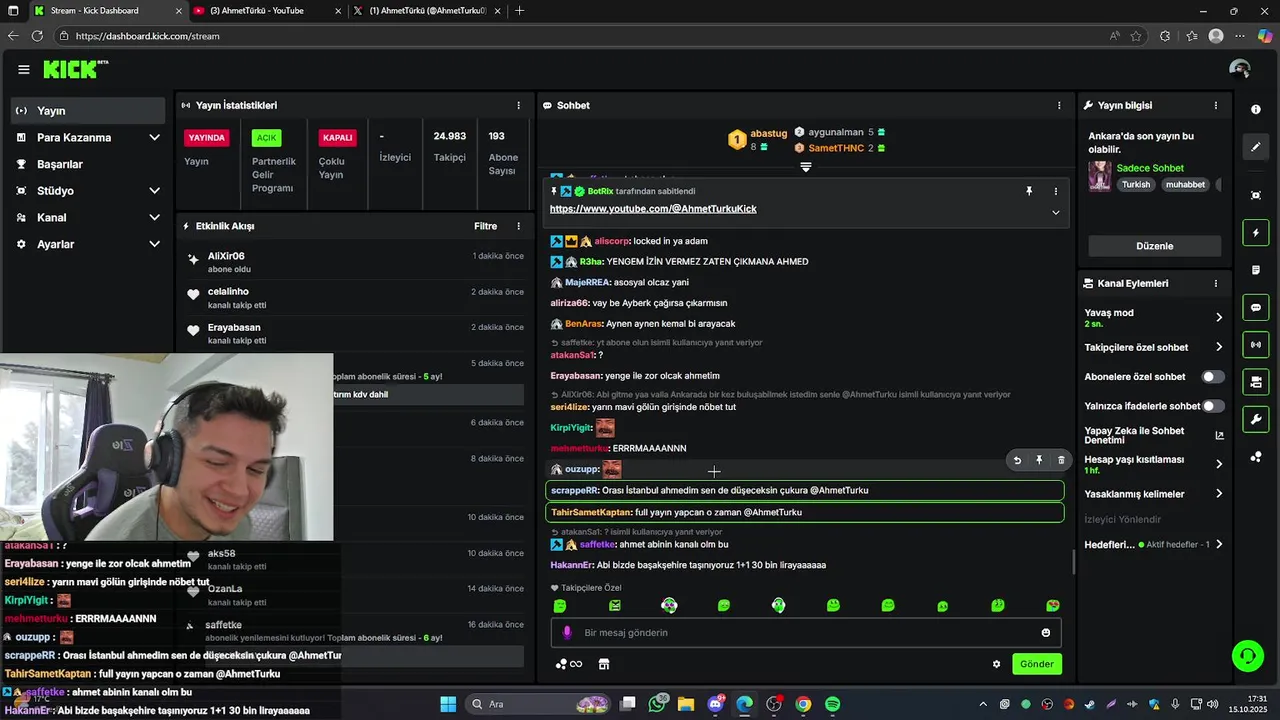Select Yayın in the left sidebar
This screenshot has width=1280, height=720.
(88, 111)
